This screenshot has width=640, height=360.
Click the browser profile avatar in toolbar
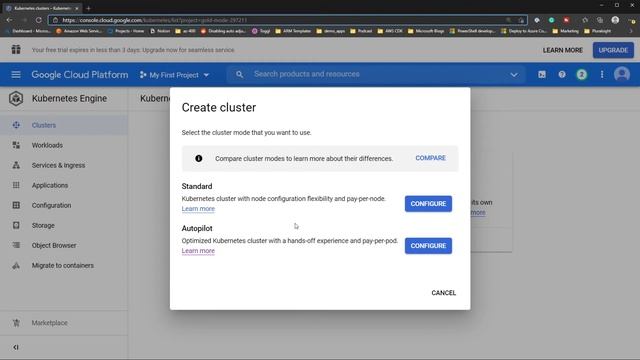click(x=615, y=20)
